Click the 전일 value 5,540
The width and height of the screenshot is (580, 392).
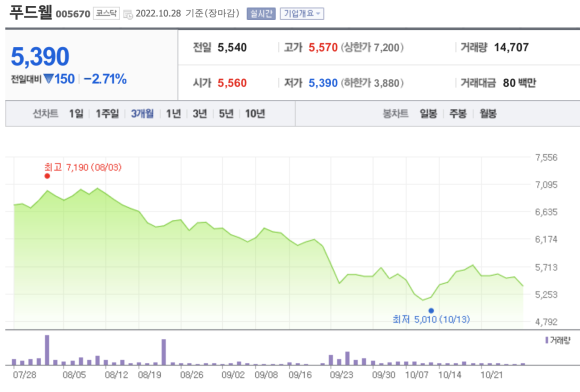232,47
